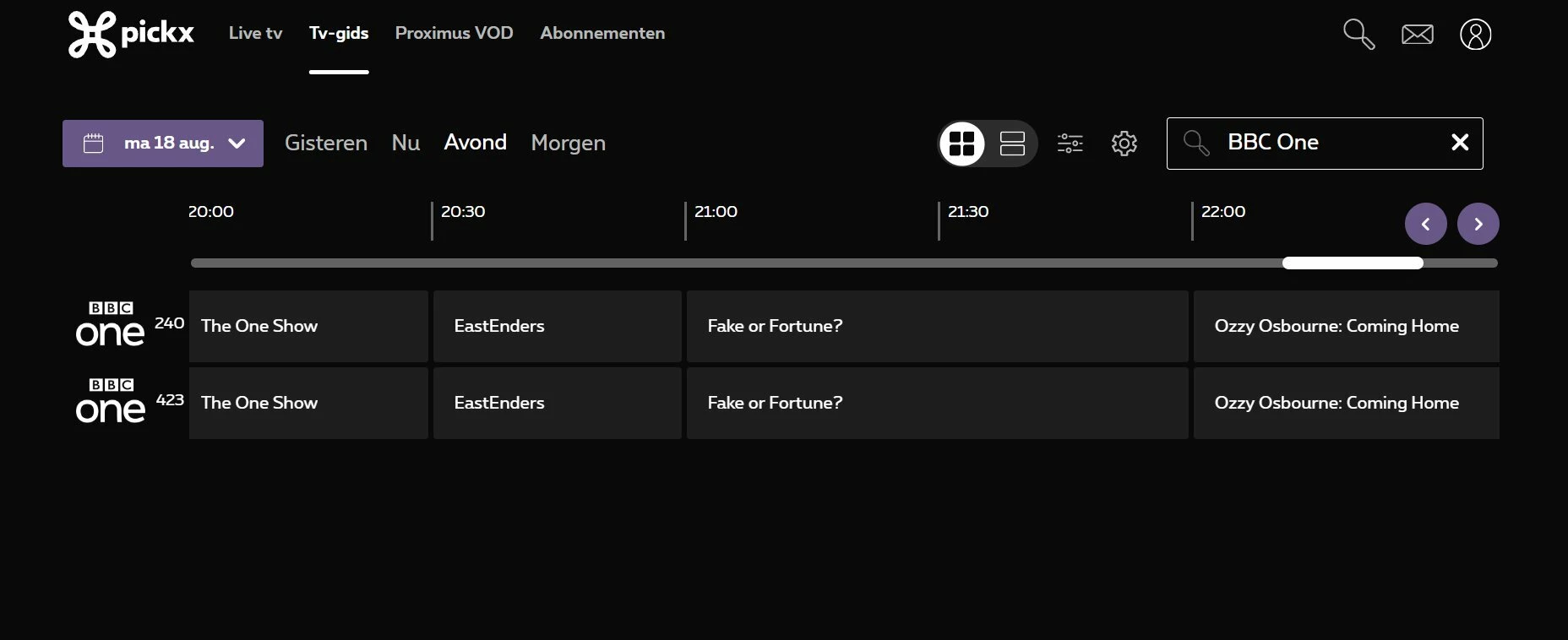Open EastEnders on channel 423
Image resolution: width=1568 pixels, height=640 pixels.
click(558, 403)
